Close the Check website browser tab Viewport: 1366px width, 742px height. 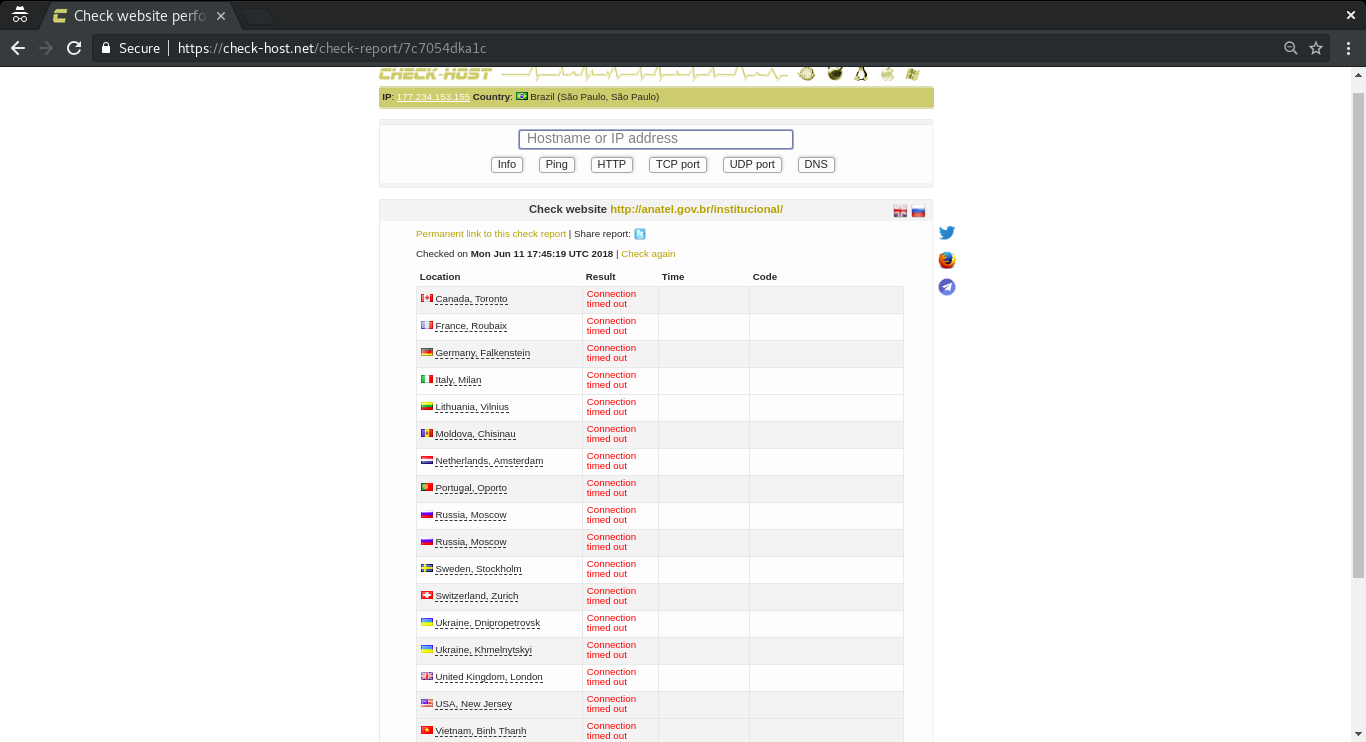(221, 16)
